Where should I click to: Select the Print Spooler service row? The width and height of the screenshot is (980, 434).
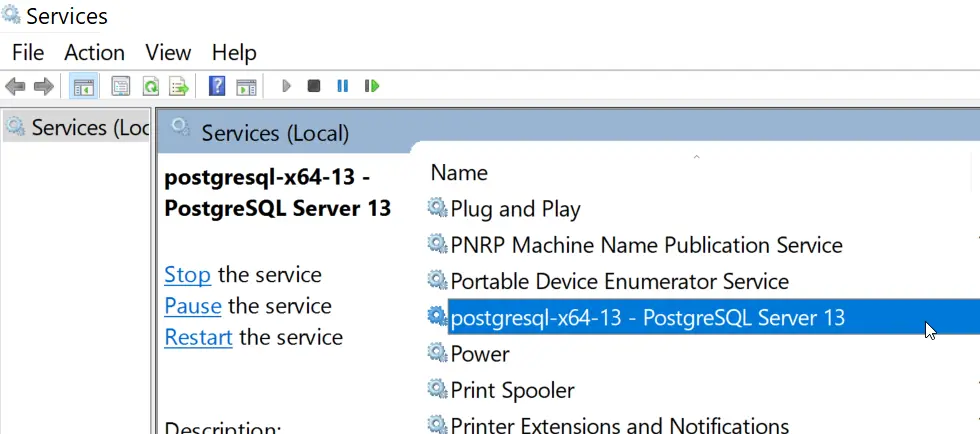point(512,390)
